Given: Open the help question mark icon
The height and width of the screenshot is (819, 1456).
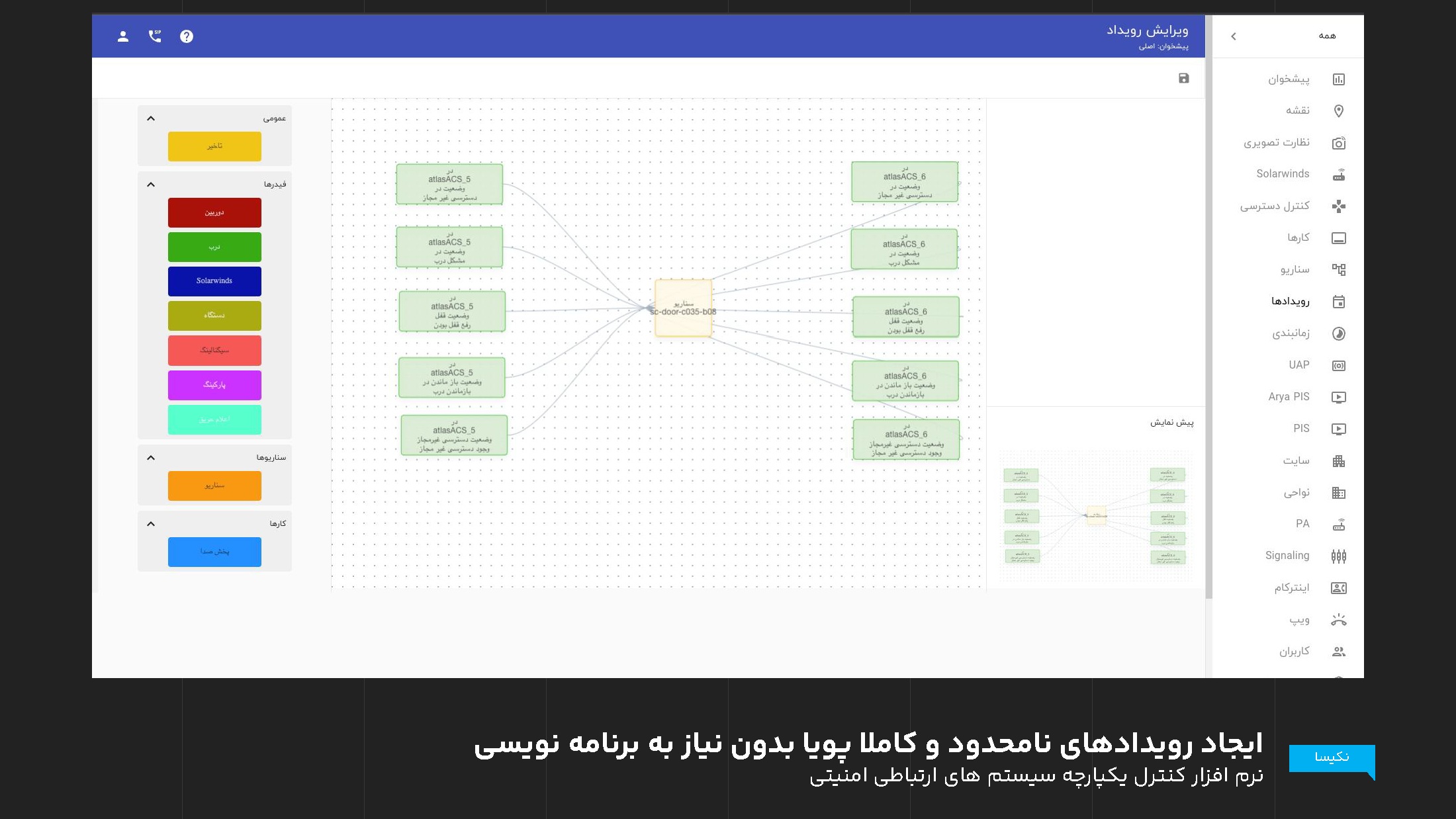Looking at the screenshot, I should point(187,36).
